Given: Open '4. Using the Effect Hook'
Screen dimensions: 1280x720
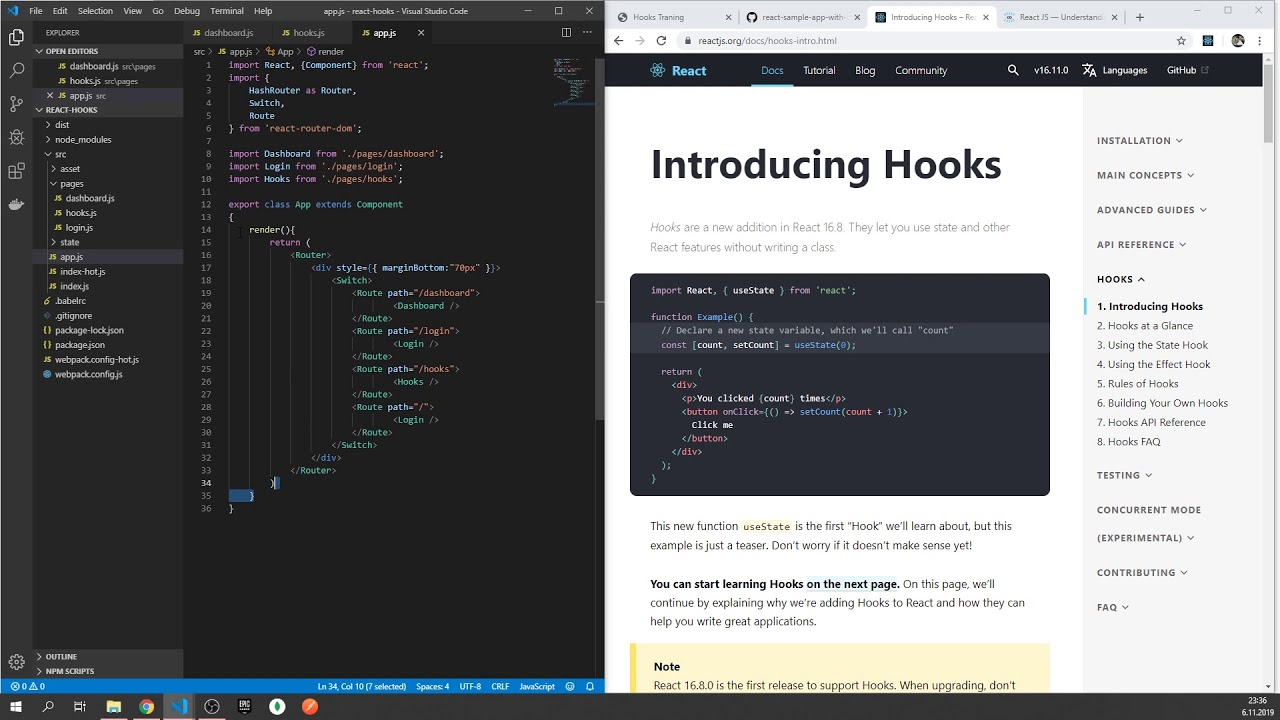Looking at the screenshot, I should (x=1154, y=365).
